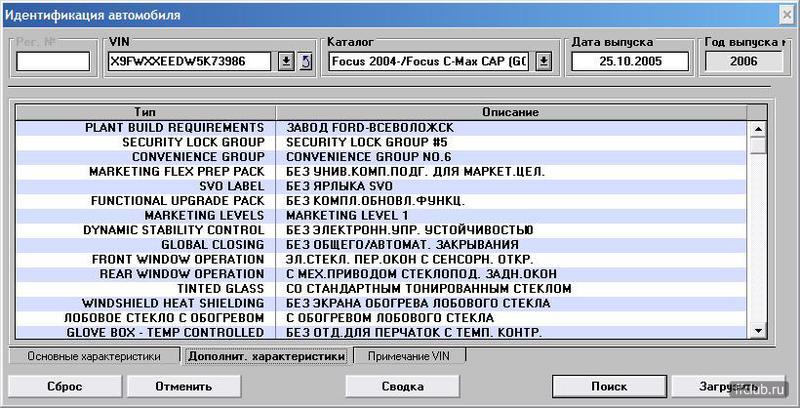The image size is (800, 408).
Task: Click the Отменить button
Action: coord(184,387)
